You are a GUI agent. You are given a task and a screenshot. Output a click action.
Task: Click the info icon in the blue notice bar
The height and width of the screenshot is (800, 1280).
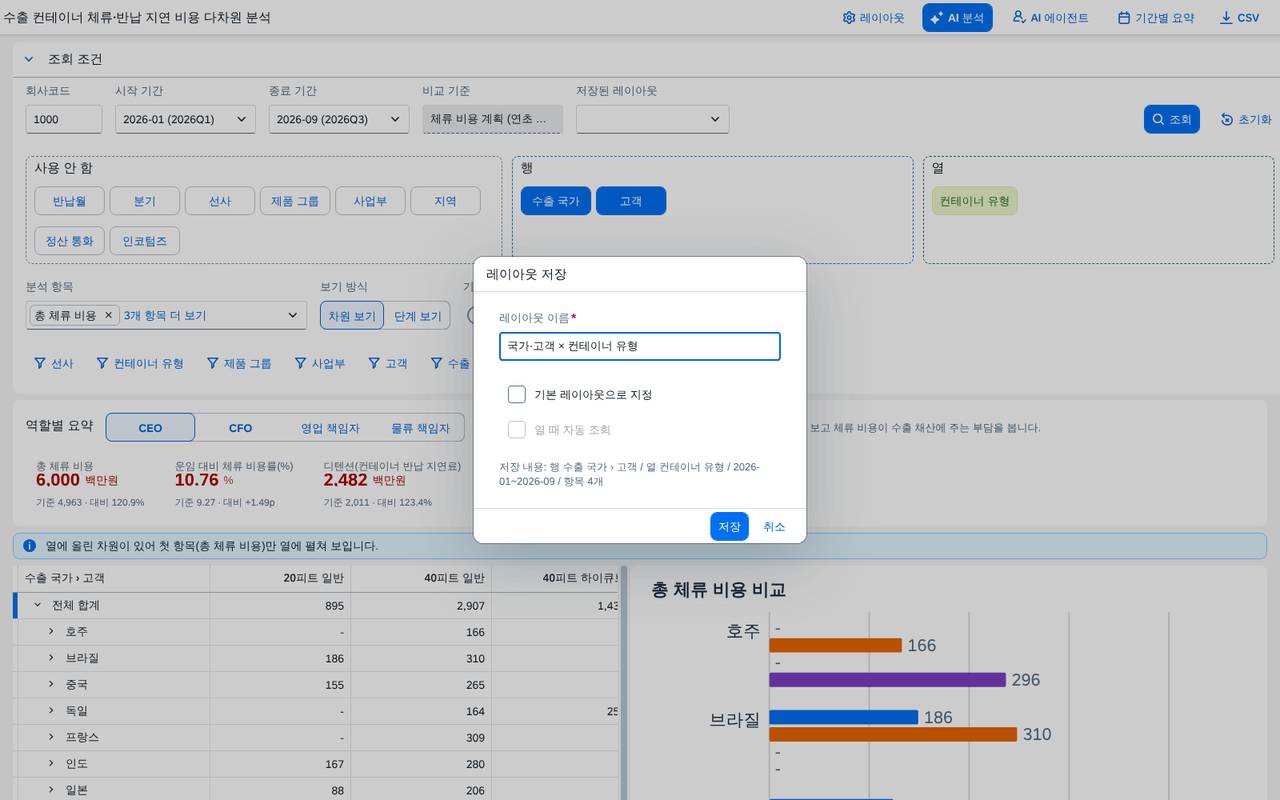pos(30,546)
